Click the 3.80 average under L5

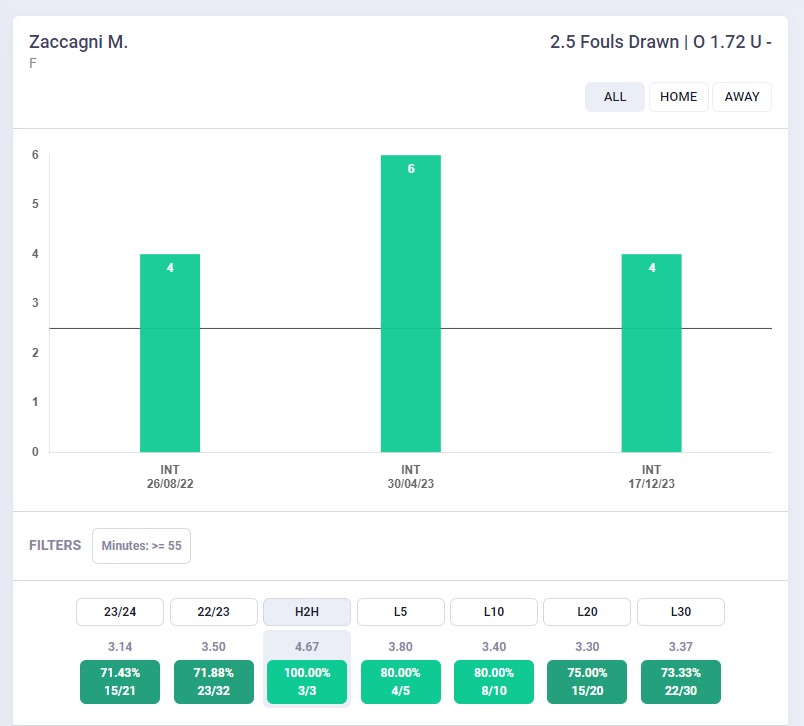[x=400, y=647]
